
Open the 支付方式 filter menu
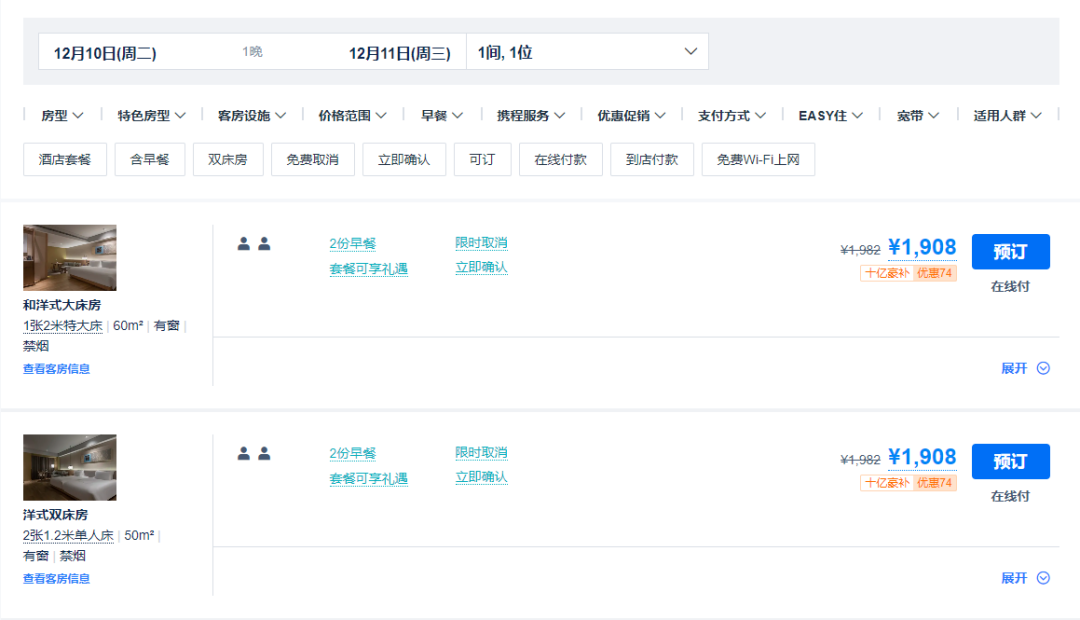tap(732, 116)
